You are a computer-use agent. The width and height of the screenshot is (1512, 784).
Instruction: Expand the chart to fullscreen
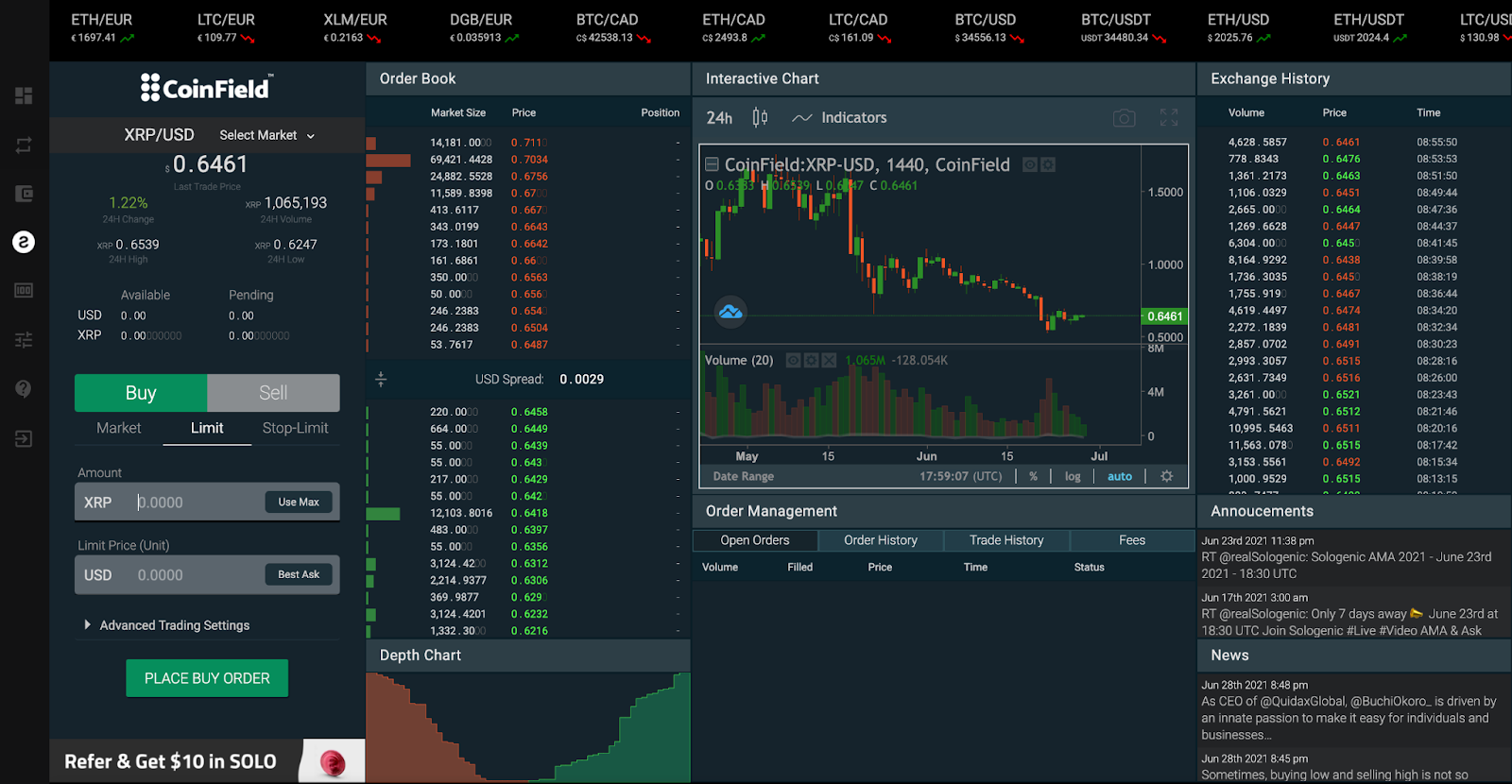1169,118
